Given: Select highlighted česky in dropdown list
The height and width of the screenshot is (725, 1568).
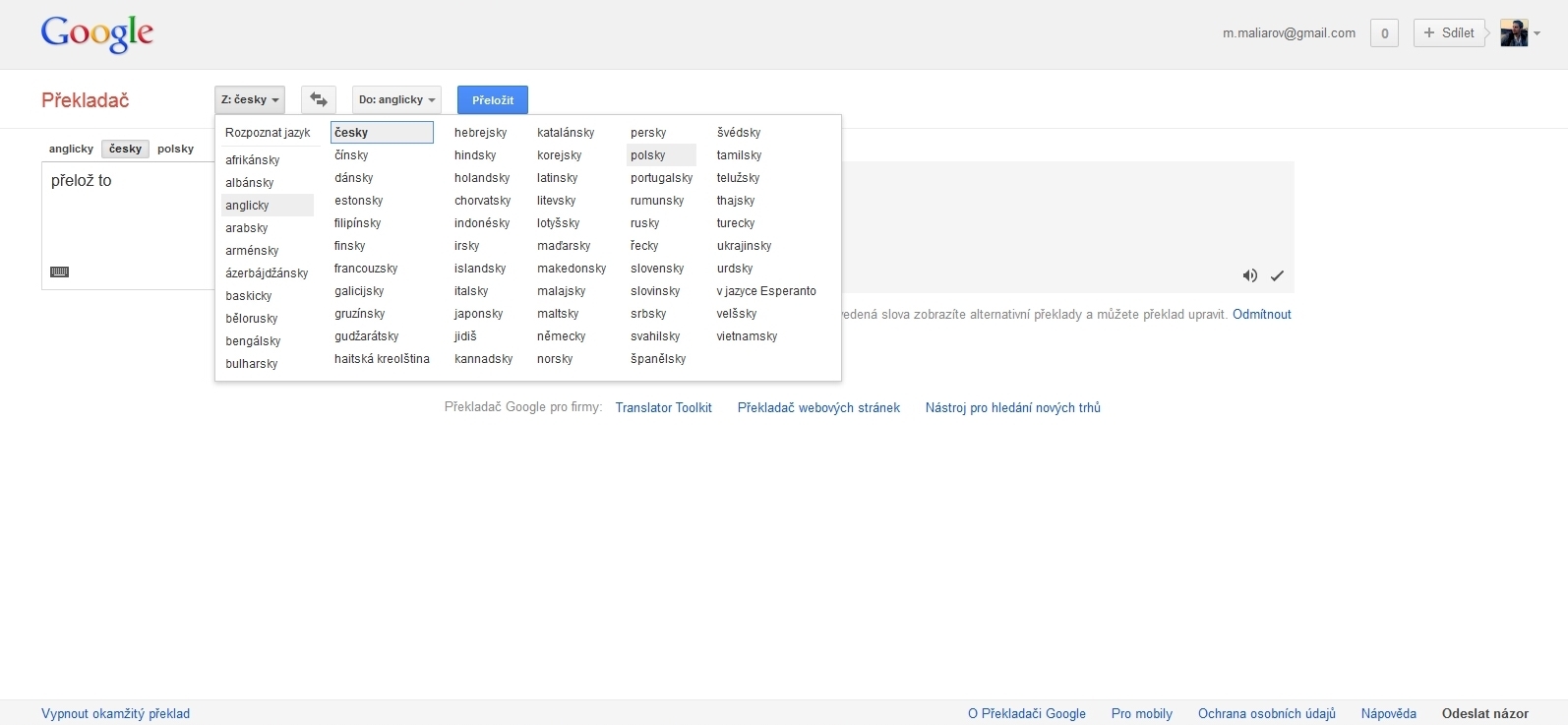Looking at the screenshot, I should pyautogui.click(x=382, y=133).
